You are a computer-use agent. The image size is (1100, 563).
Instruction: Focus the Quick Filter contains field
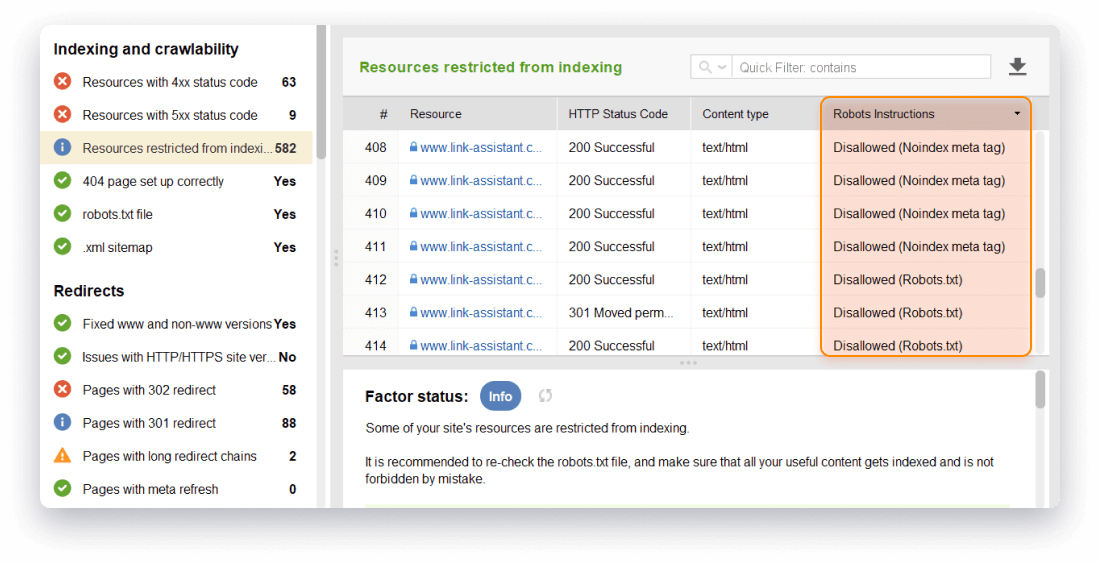click(861, 67)
